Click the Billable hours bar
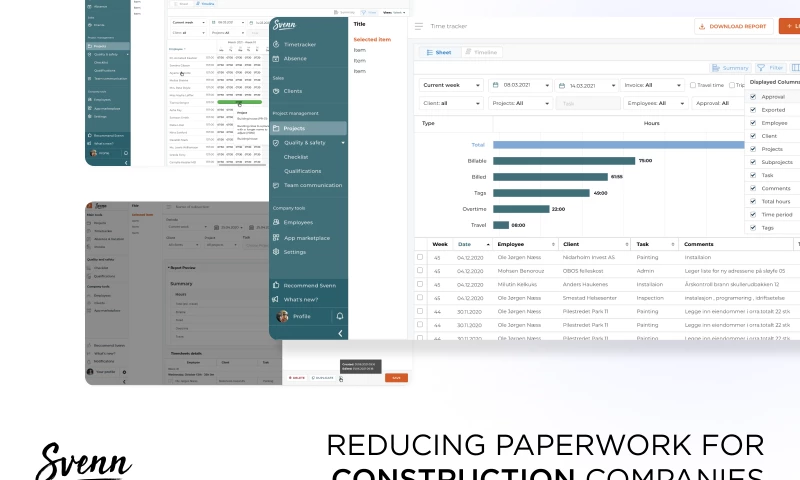Viewport: 800px width, 480px height. click(x=564, y=161)
